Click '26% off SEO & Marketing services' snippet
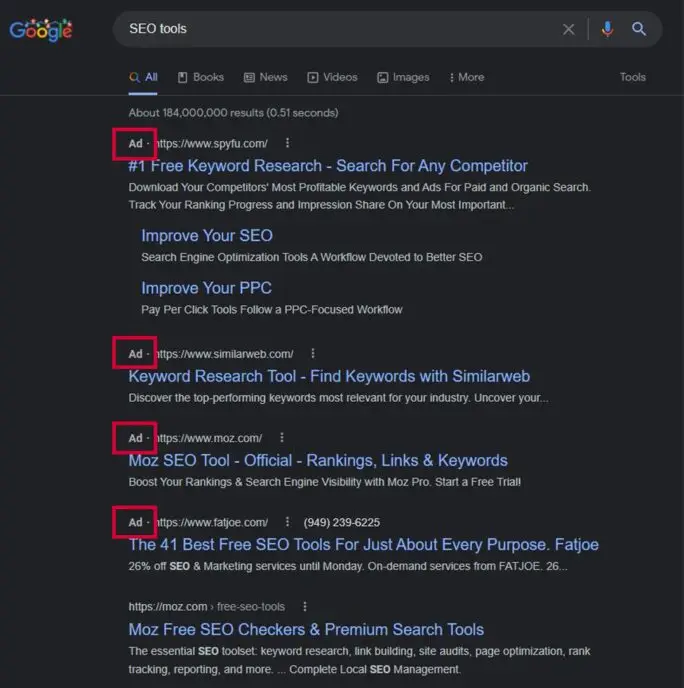Image resolution: width=684 pixels, height=688 pixels. click(x=348, y=566)
